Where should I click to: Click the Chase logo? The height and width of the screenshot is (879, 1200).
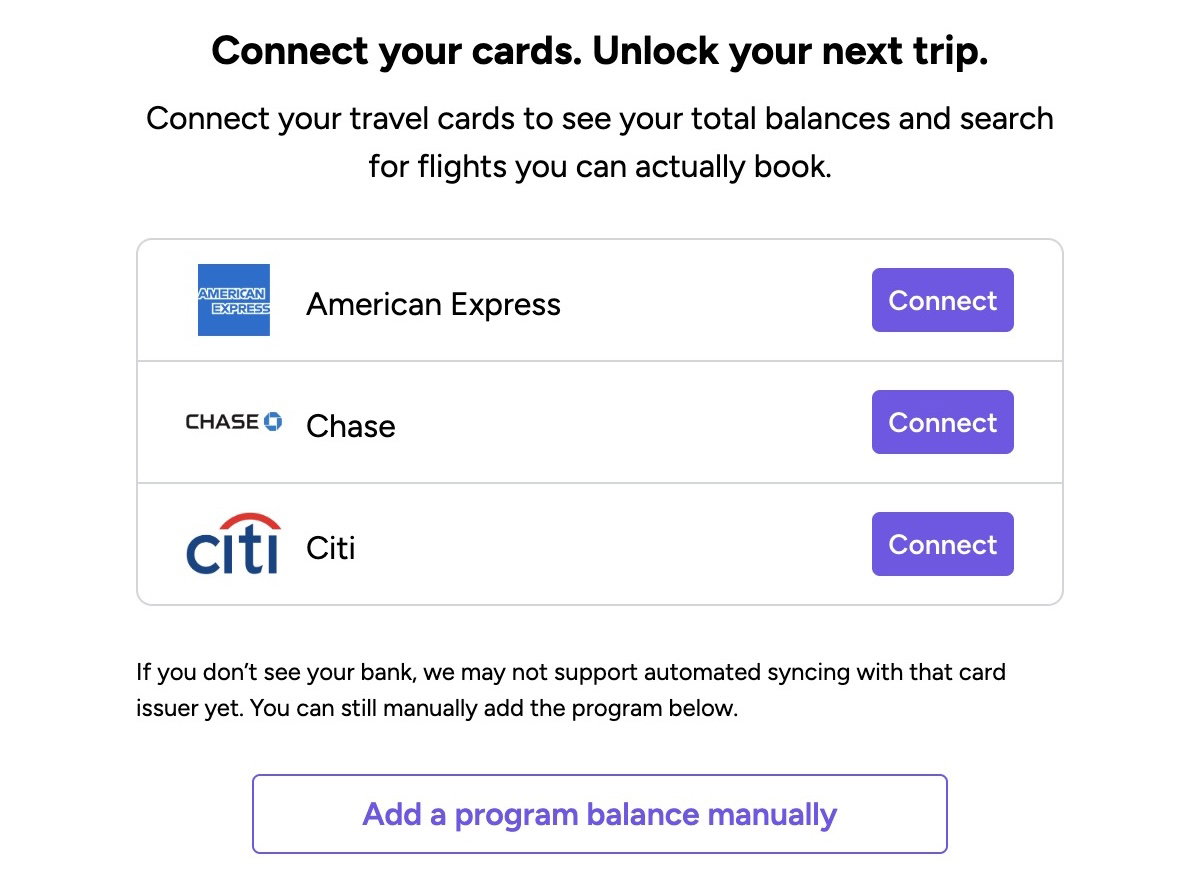[x=234, y=422]
